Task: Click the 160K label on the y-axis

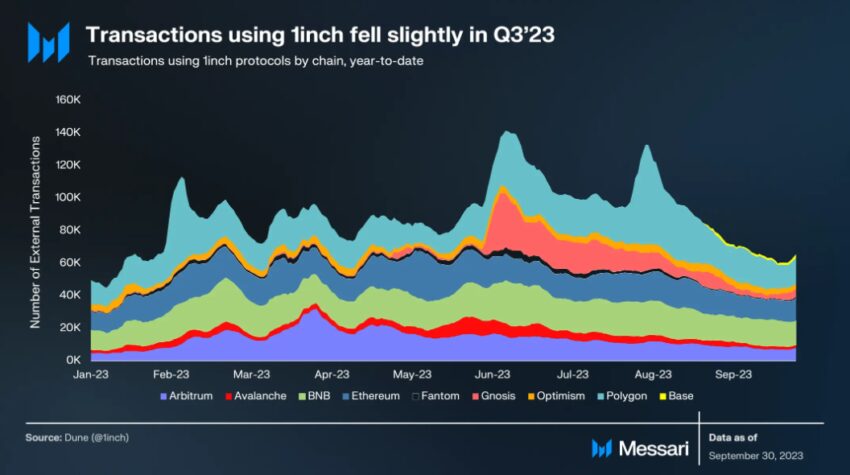Action: tap(66, 100)
